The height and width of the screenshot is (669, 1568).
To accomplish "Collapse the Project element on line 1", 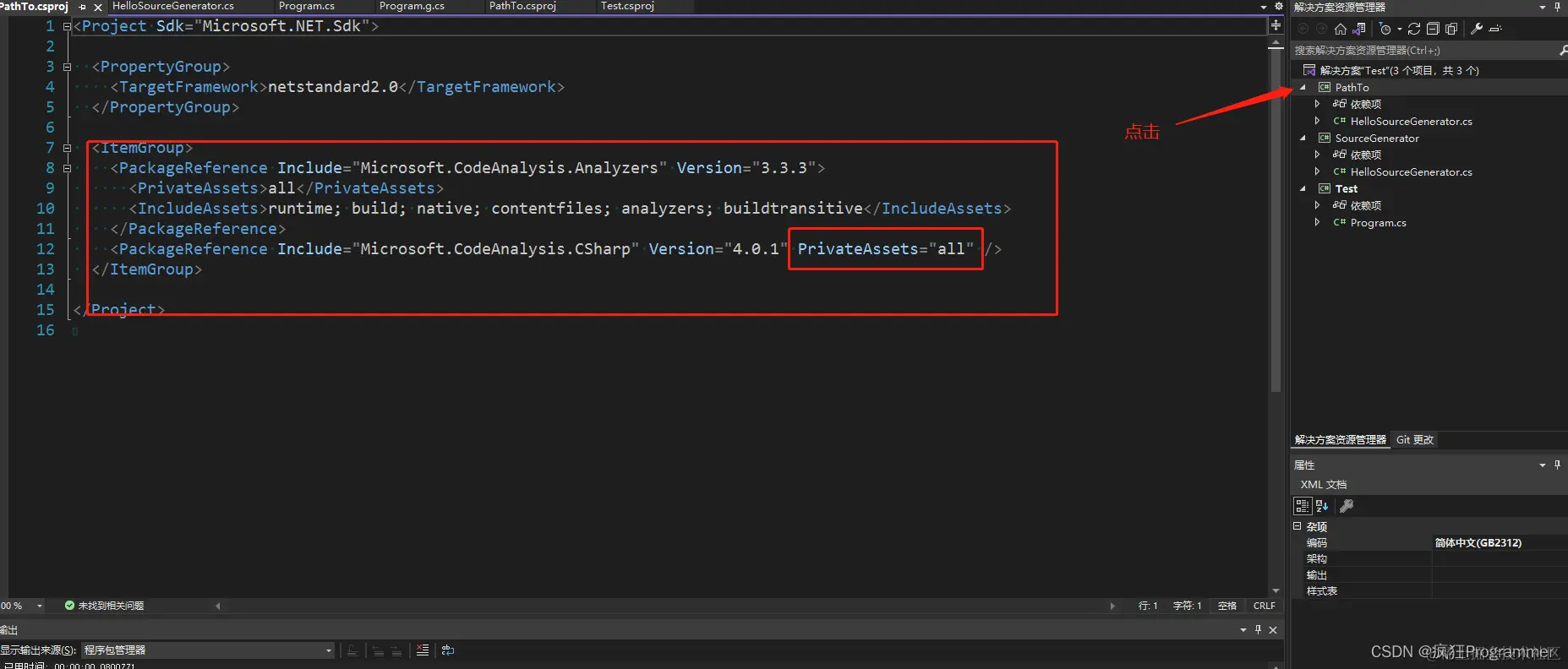I will click(67, 26).
